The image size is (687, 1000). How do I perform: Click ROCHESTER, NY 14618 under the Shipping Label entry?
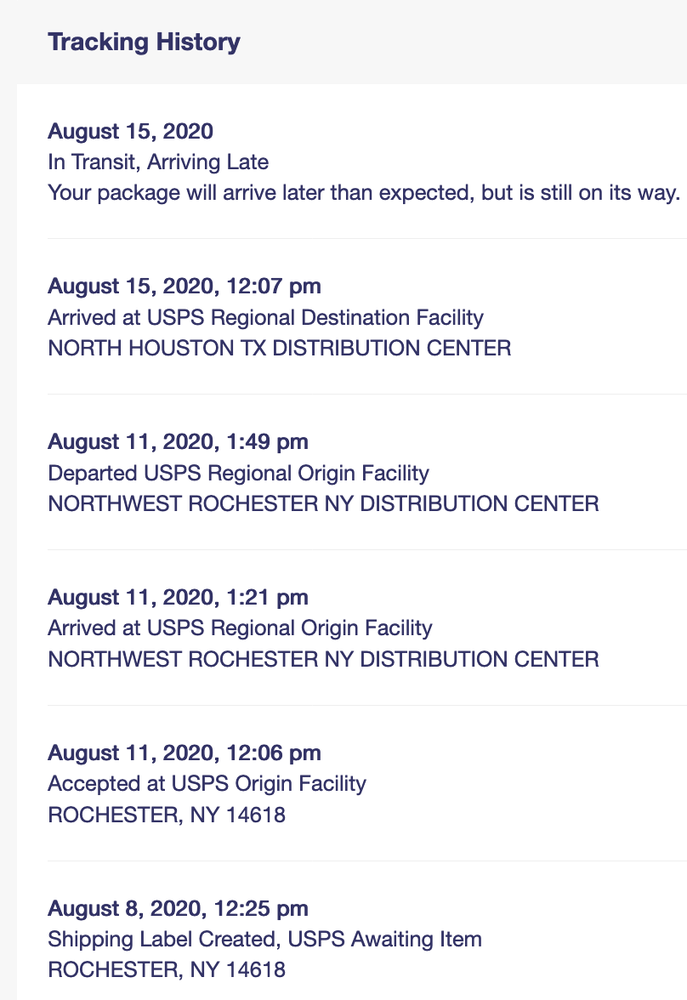point(166,970)
